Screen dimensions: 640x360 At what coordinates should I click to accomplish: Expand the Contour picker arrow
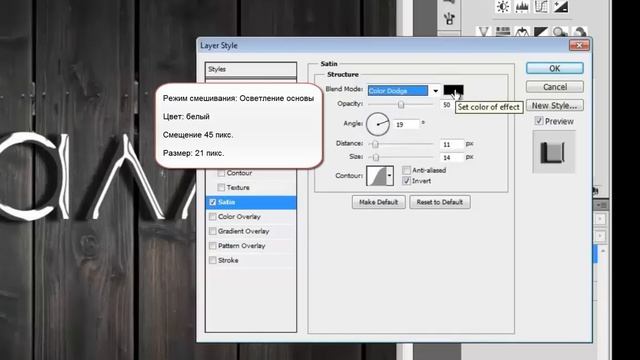389,176
